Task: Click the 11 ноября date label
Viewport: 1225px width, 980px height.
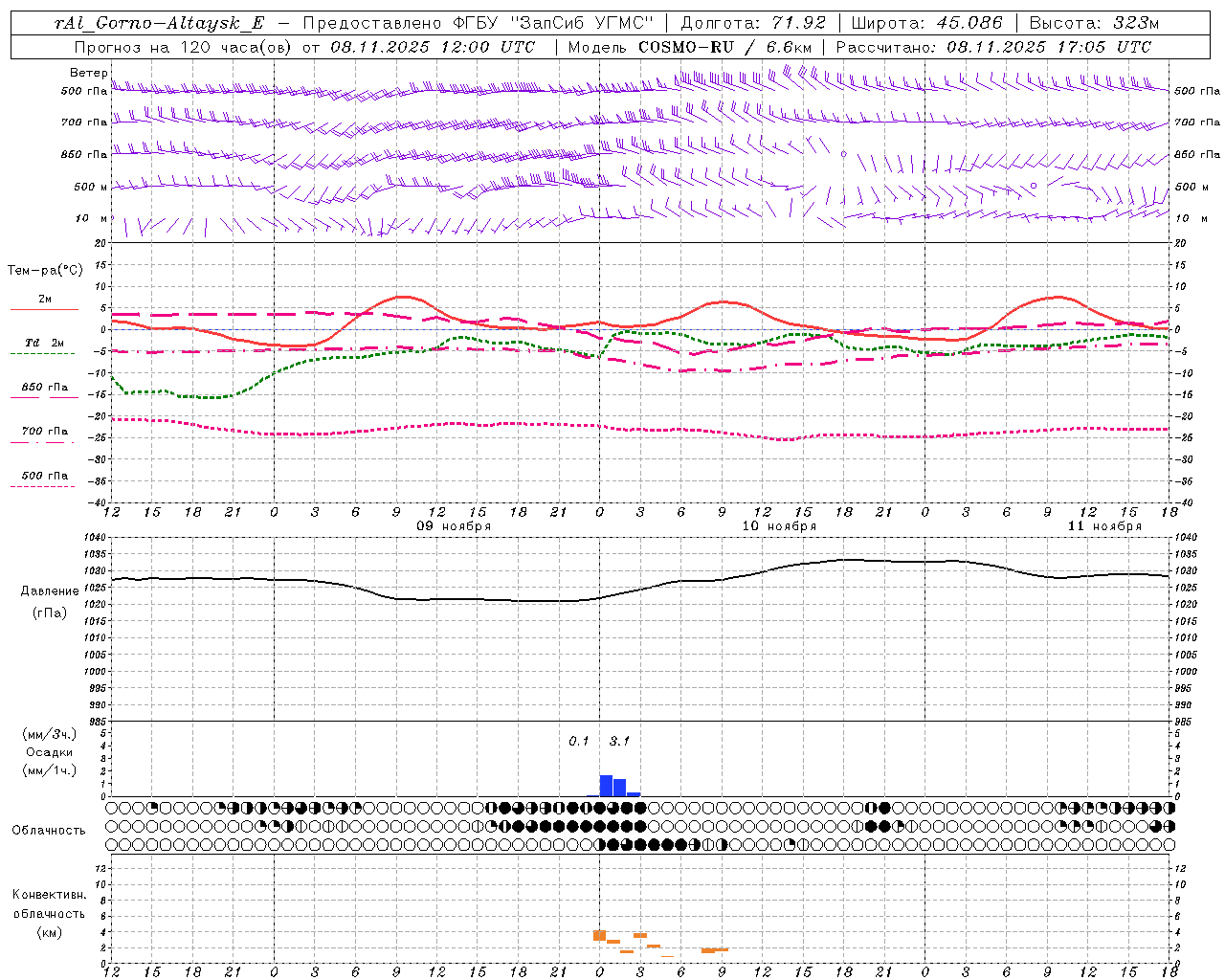Action: click(x=1104, y=526)
